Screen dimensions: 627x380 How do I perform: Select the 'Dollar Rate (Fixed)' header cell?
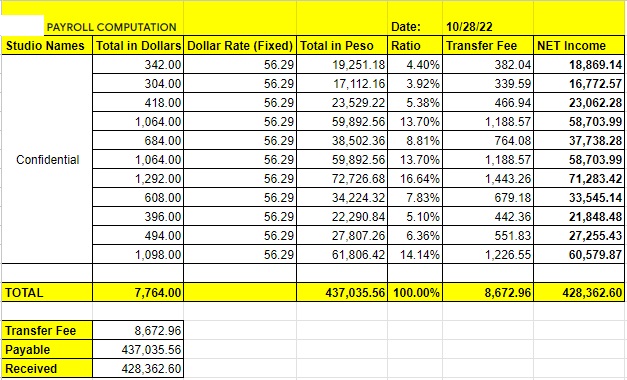240,45
